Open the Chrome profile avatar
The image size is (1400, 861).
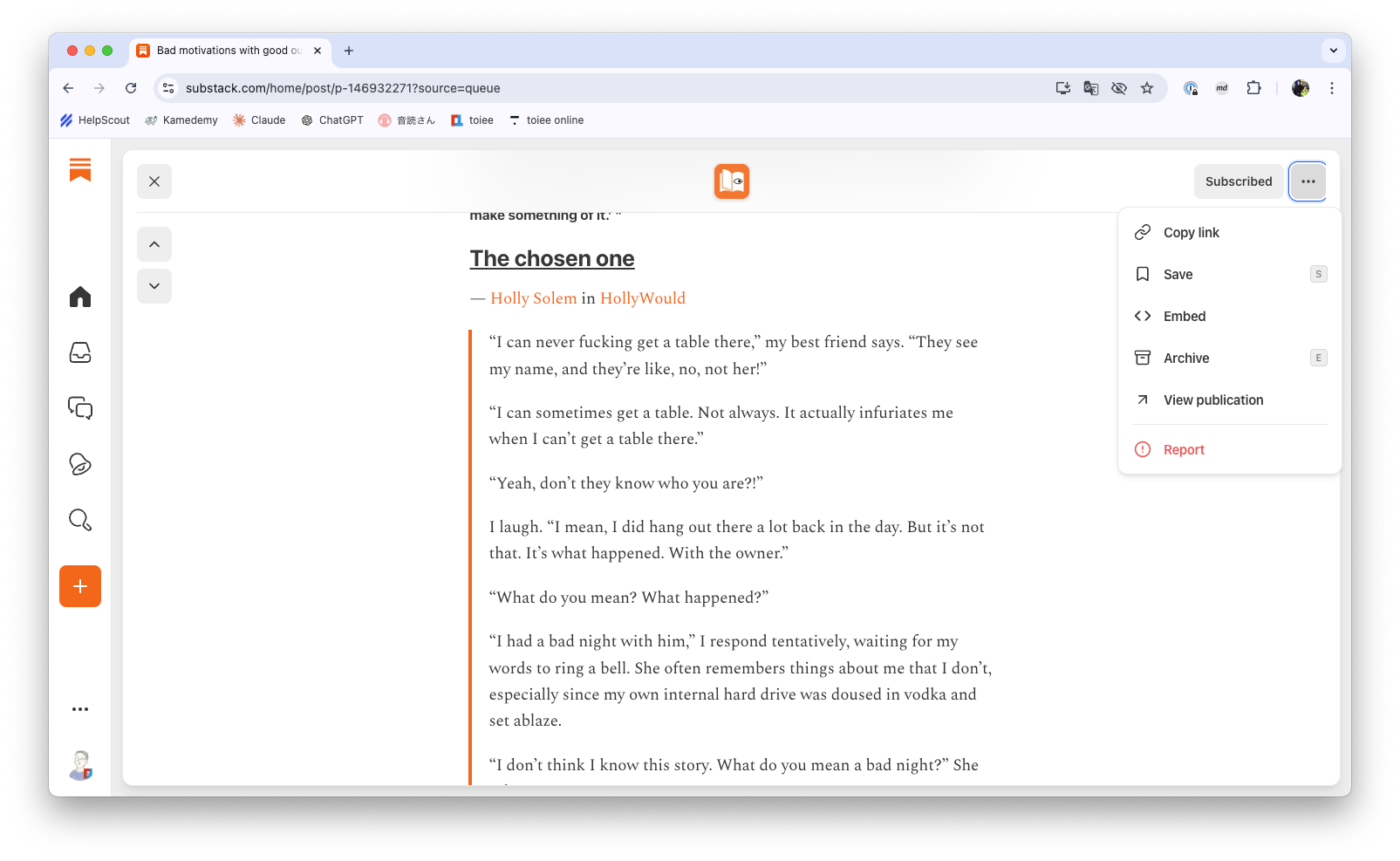1301,88
